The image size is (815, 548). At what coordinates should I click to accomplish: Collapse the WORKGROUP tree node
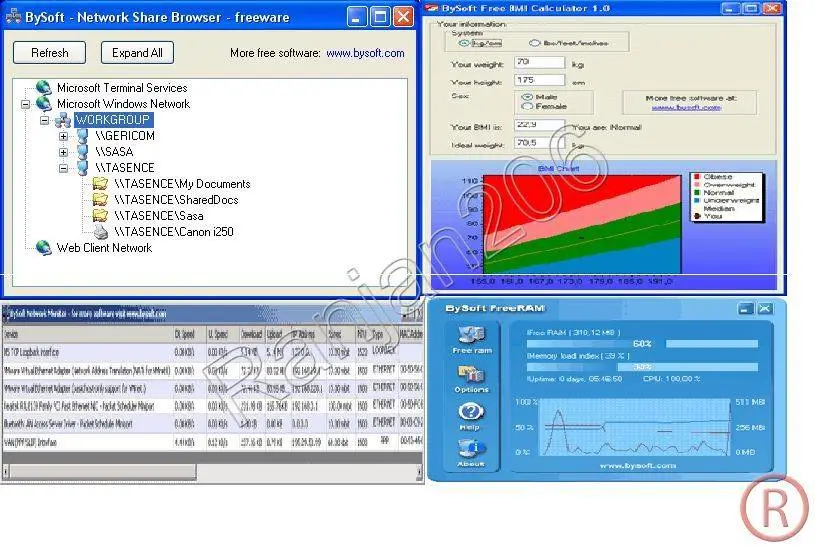[45, 121]
